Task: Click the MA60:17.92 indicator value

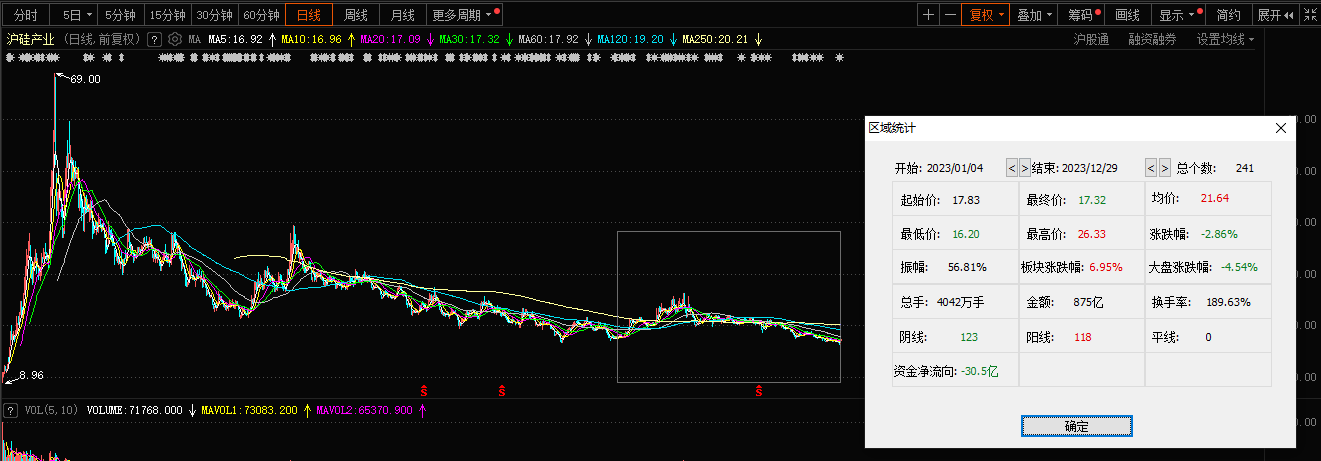Action: pyautogui.click(x=548, y=39)
